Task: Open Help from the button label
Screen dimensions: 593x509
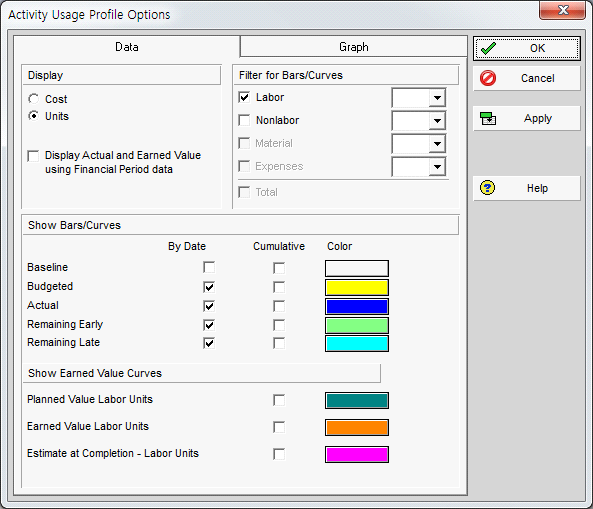Action: coord(537,188)
